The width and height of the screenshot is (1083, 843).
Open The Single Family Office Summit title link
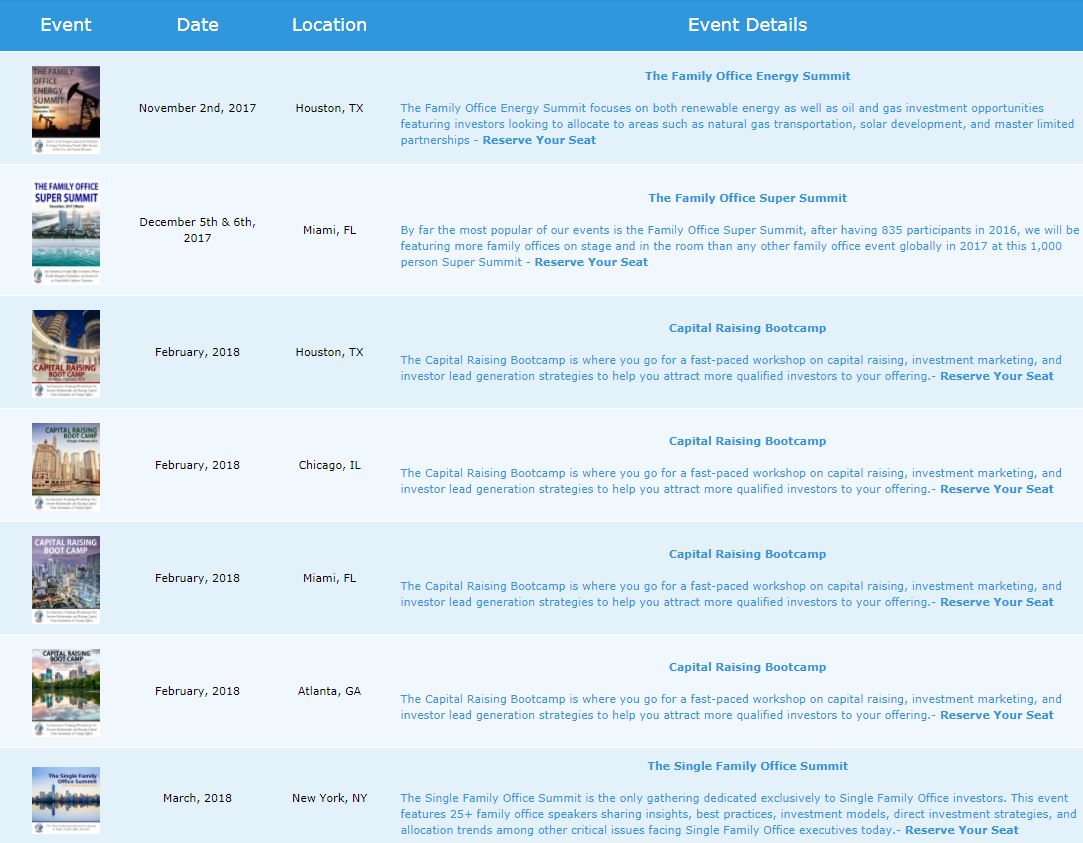[x=747, y=766]
